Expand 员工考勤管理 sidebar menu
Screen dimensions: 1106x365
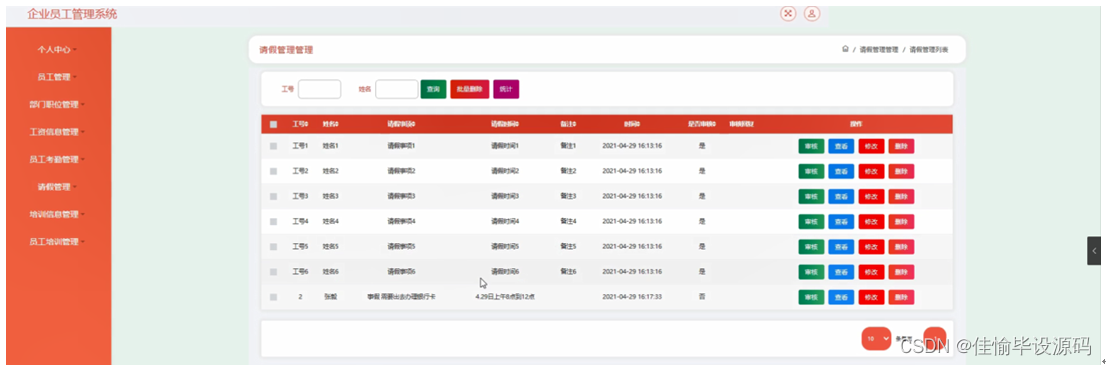point(56,160)
